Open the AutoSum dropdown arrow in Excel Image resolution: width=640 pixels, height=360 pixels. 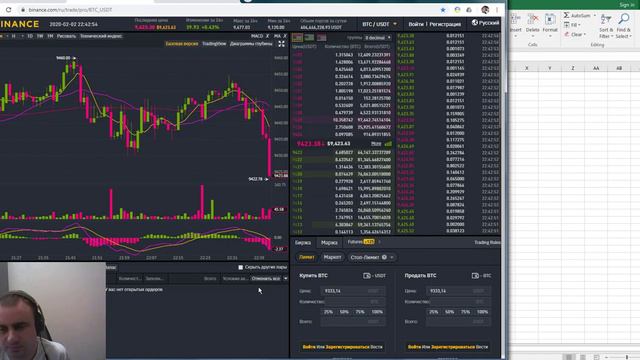point(595,16)
